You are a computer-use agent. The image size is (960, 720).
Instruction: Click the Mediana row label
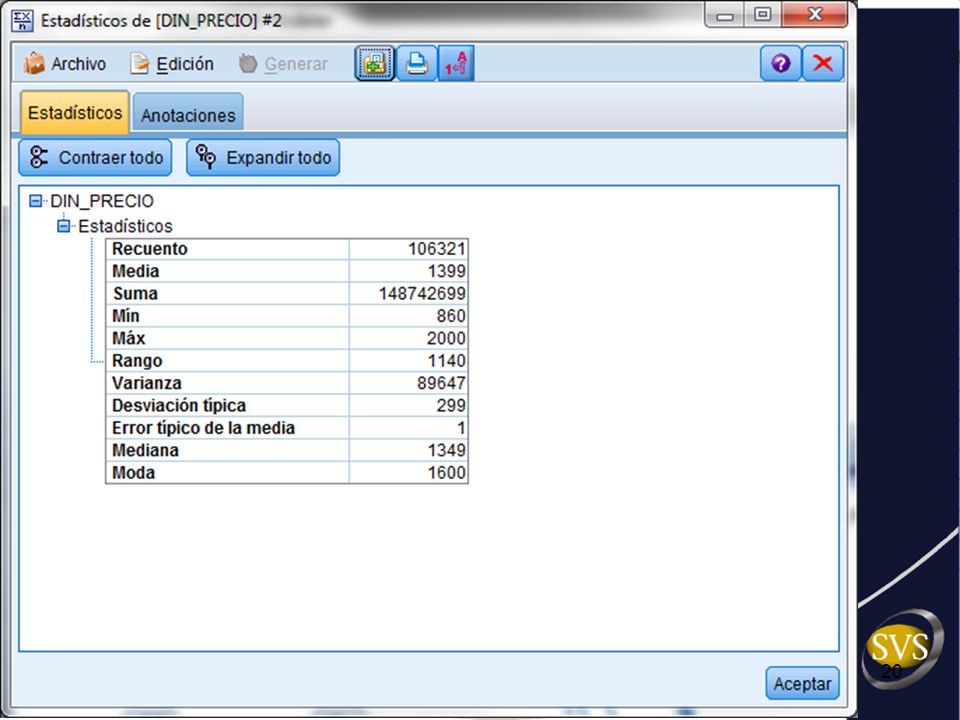click(x=145, y=450)
